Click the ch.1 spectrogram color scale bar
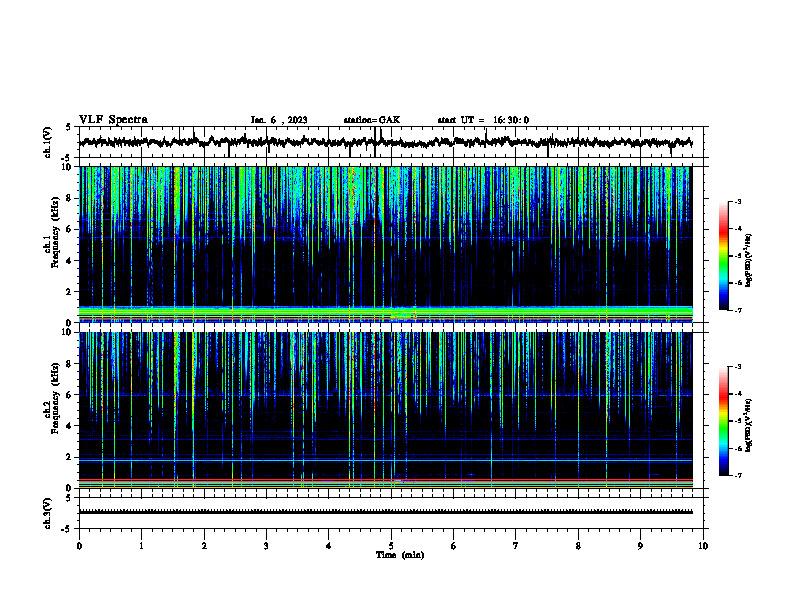792x612 pixels. 723,256
